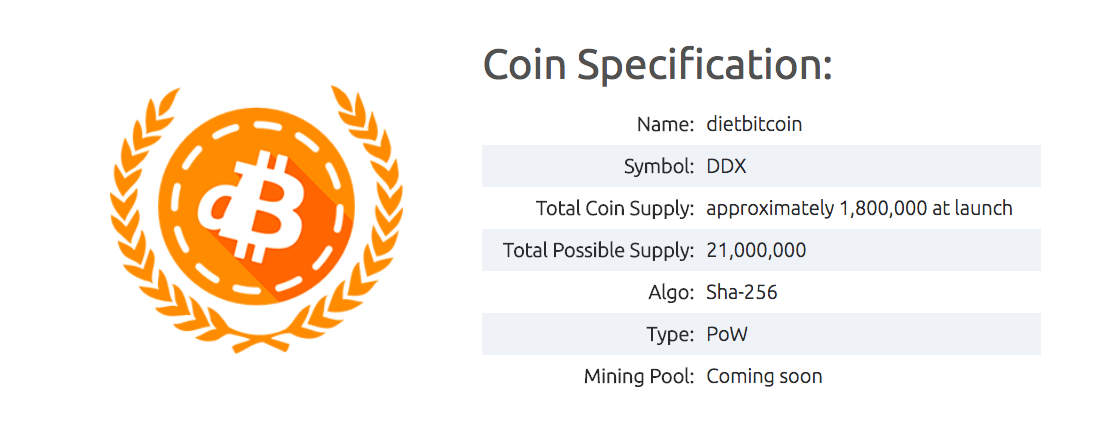Select the Total Coin Supply label
This screenshot has height=421, width=1110.
point(614,209)
